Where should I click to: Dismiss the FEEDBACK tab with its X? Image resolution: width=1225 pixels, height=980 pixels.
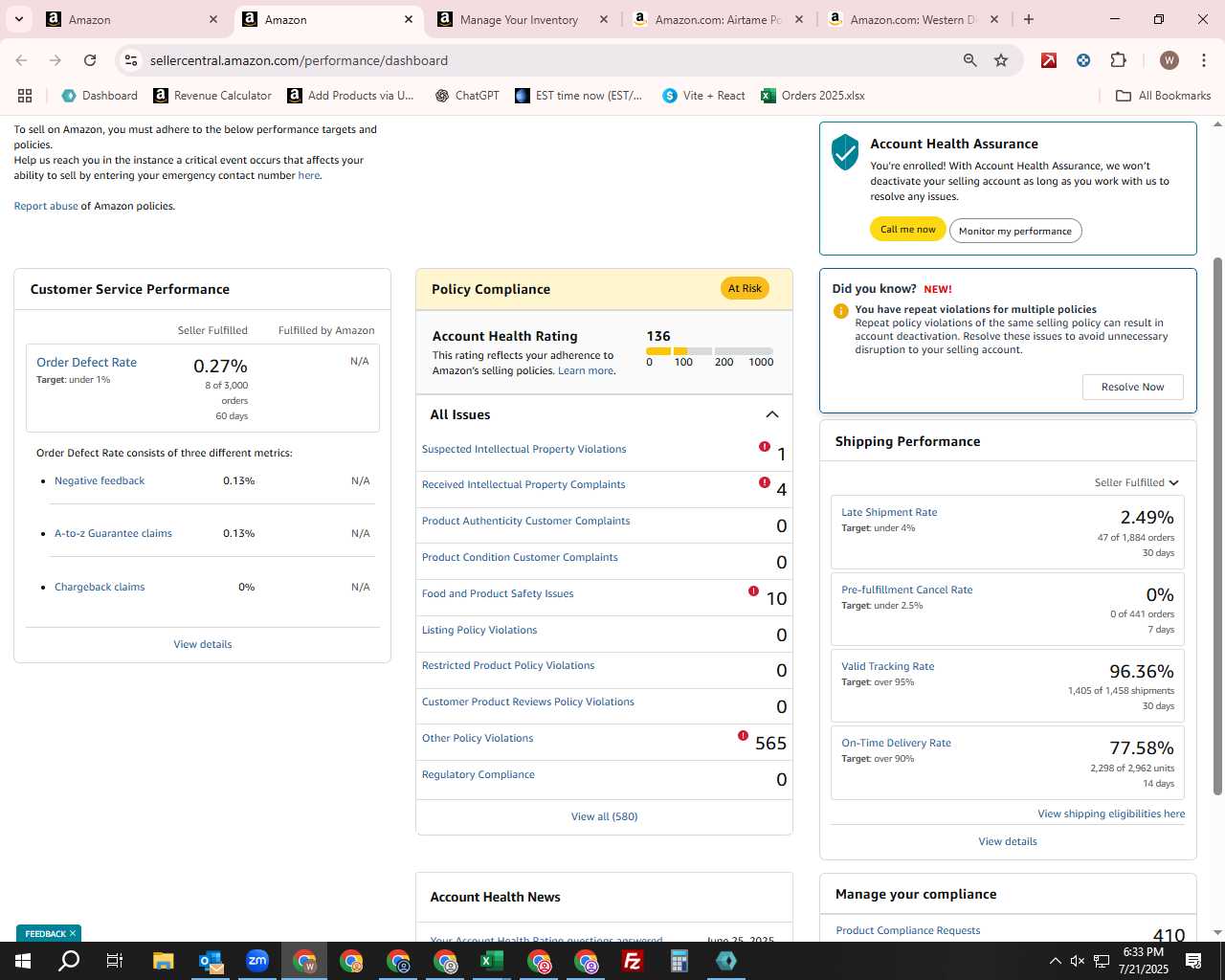pyautogui.click(x=72, y=933)
